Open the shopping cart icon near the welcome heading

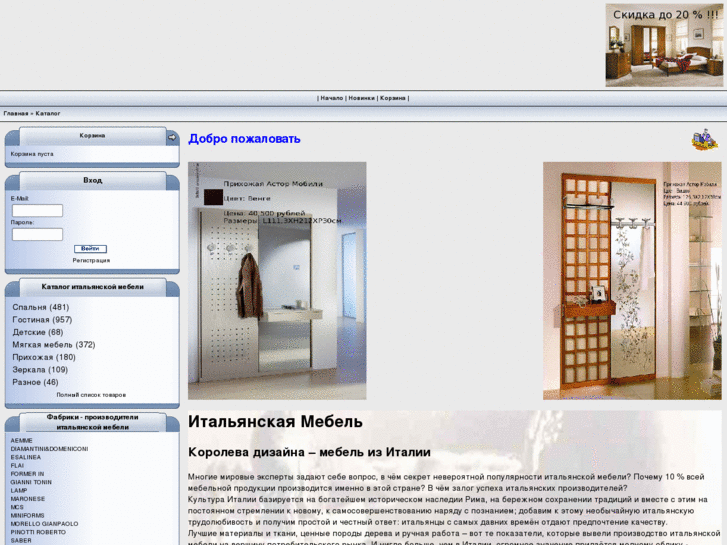pos(705,140)
